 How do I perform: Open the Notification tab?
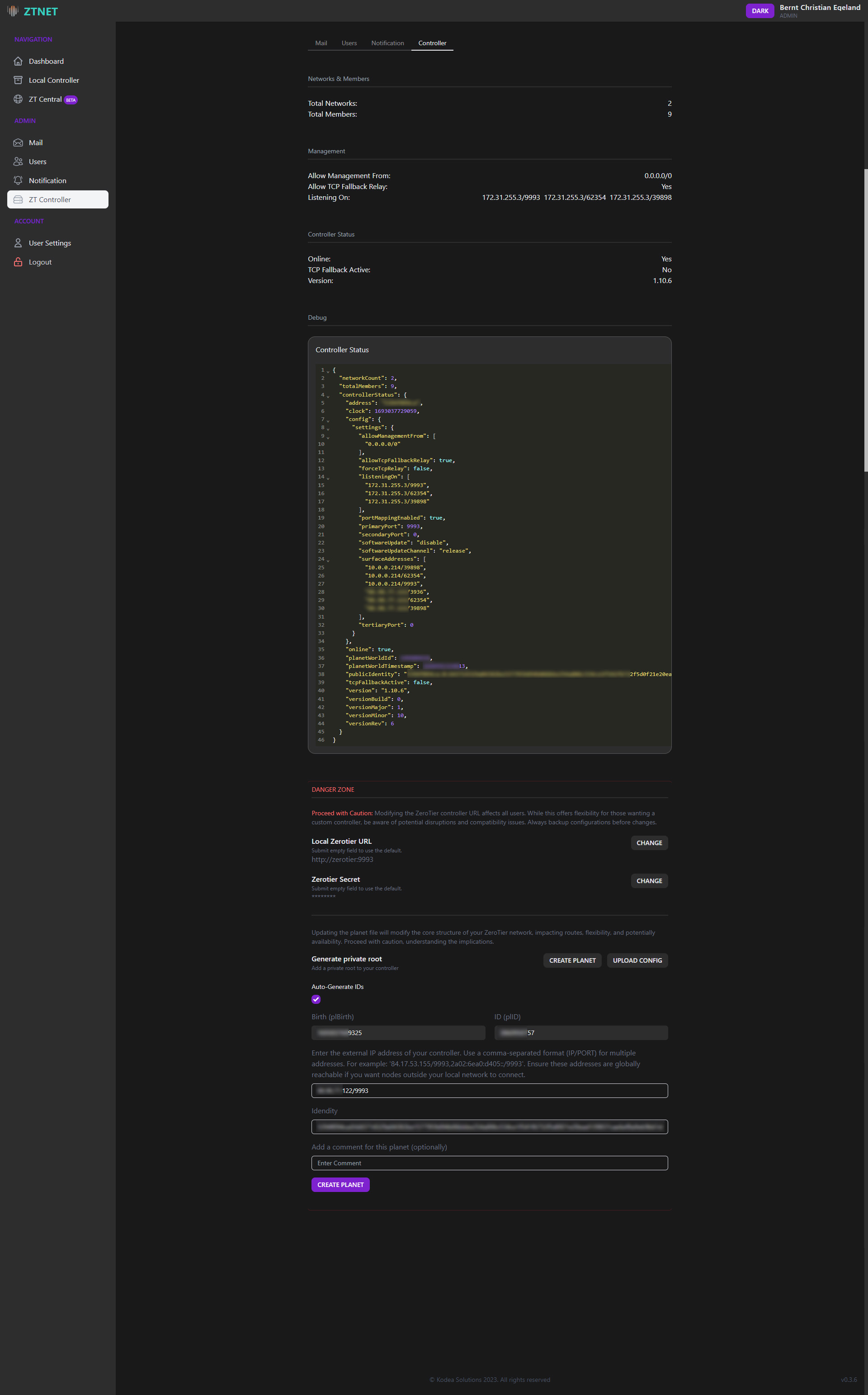(x=387, y=43)
